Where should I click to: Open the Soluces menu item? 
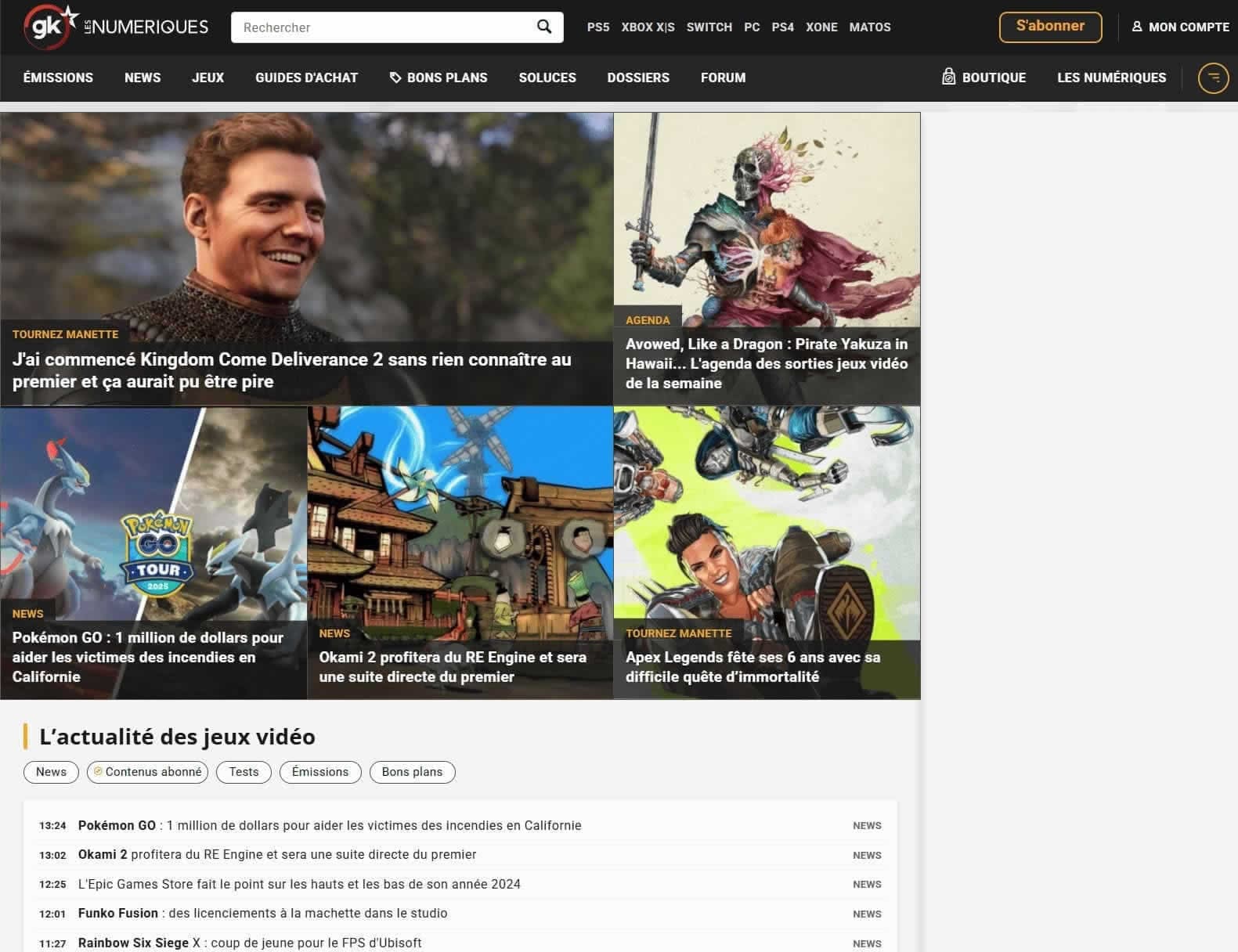[547, 78]
